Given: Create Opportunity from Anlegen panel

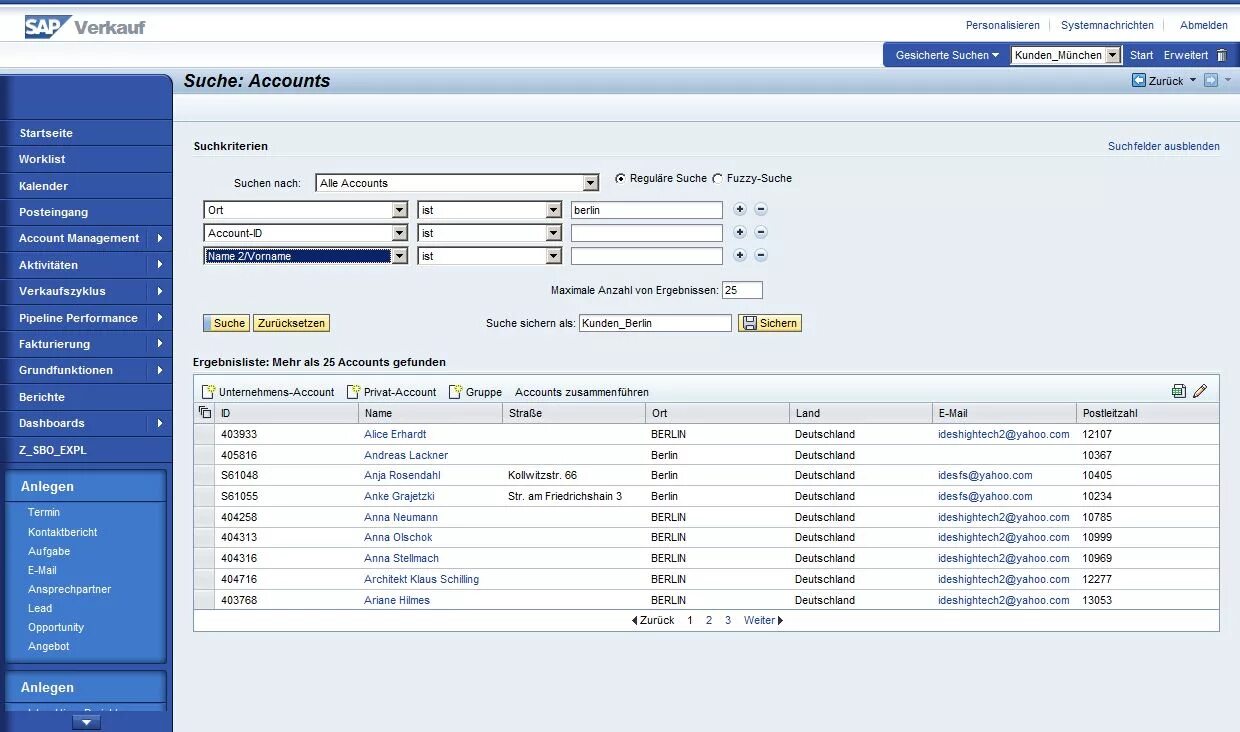Looking at the screenshot, I should [56, 627].
